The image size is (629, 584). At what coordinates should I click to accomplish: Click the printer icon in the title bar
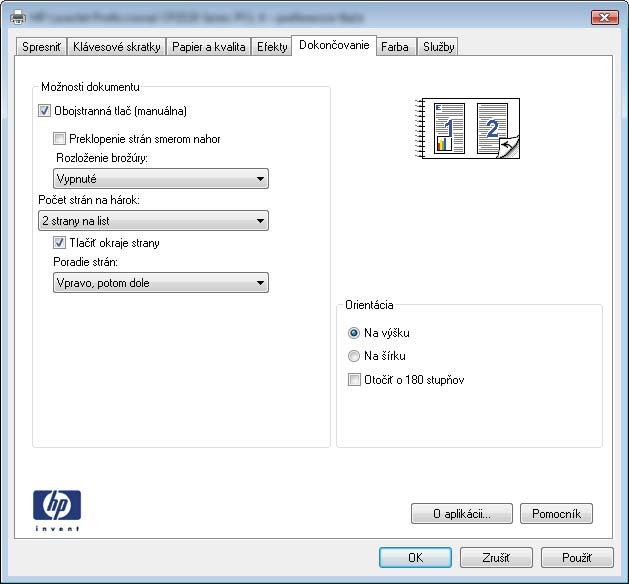click(18, 18)
